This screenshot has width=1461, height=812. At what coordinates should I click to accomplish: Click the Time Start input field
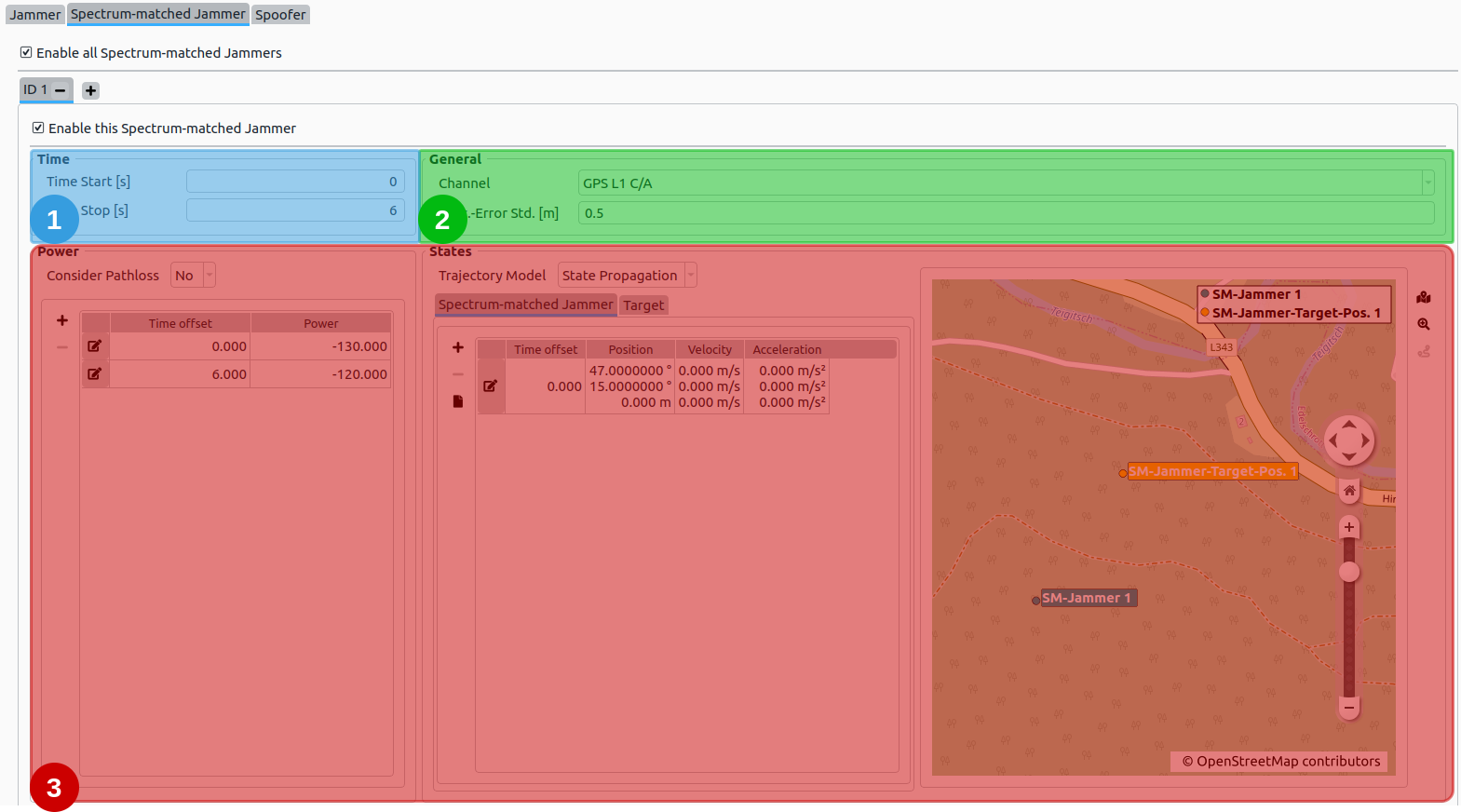[x=295, y=182]
